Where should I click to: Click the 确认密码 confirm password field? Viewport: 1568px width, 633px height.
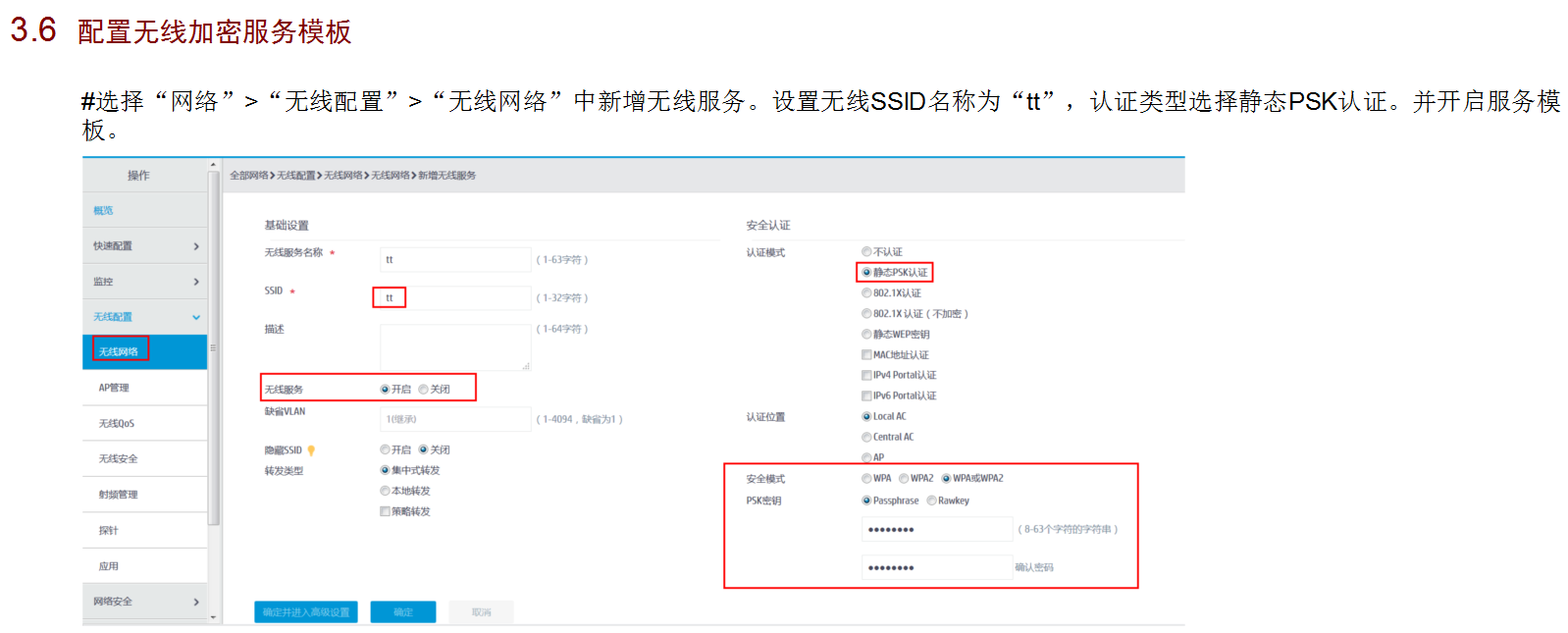(x=937, y=567)
